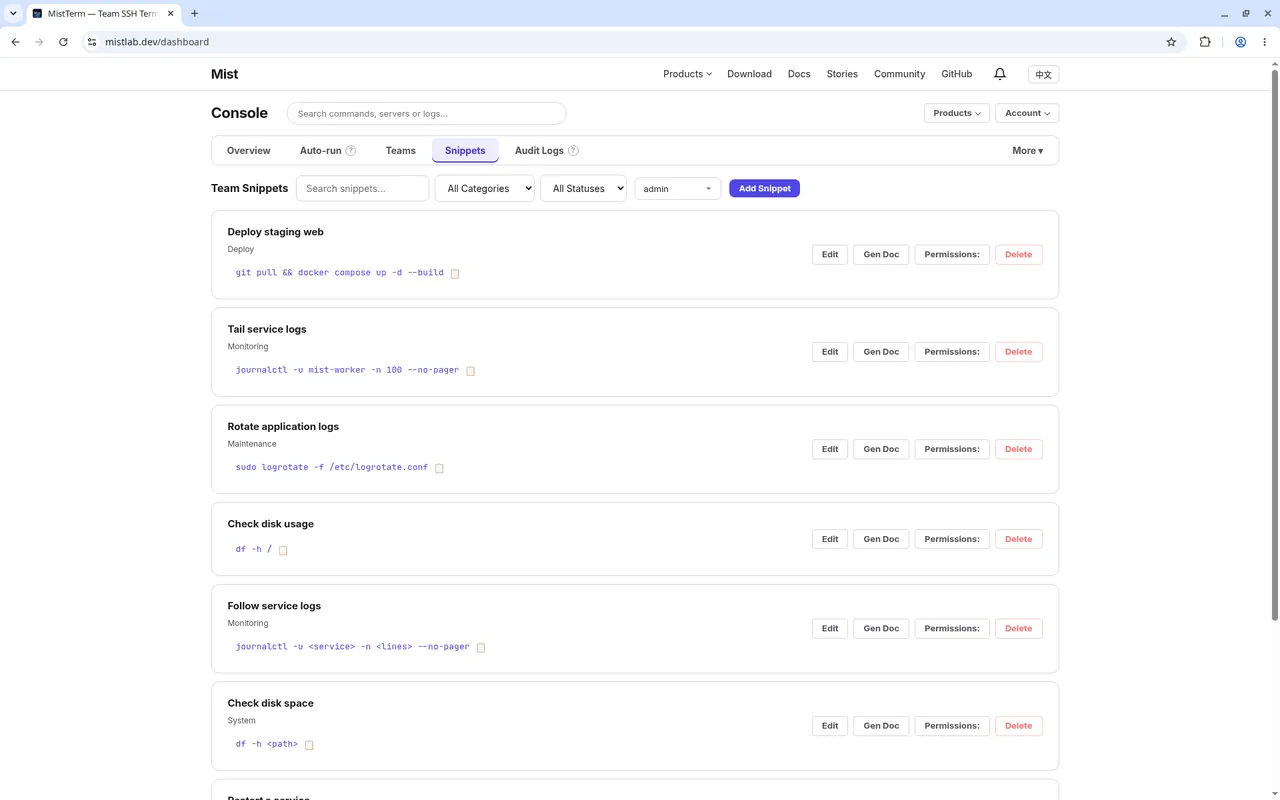Copy the journalctl <service> command
Viewport: 1280px width, 800px height.
coord(481,647)
